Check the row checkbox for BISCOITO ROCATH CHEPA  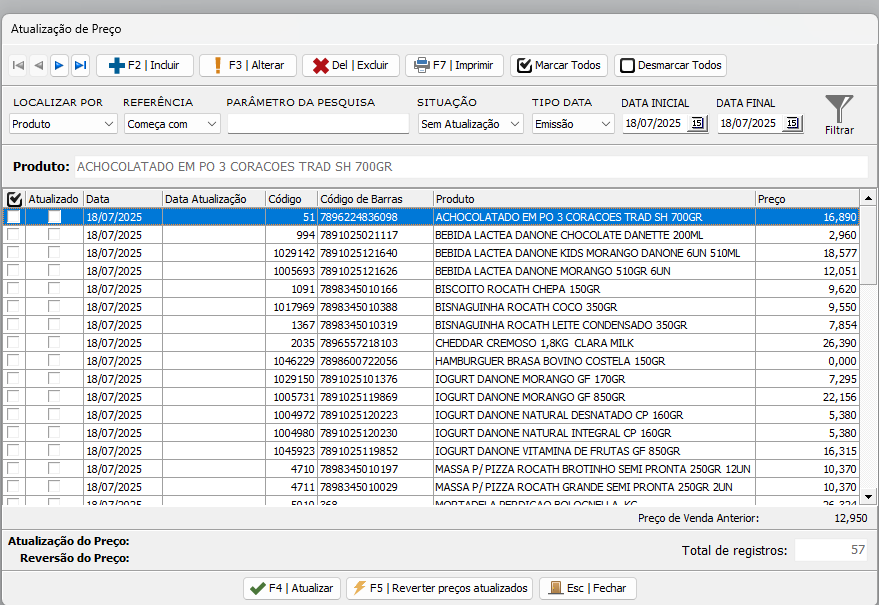click(x=14, y=289)
